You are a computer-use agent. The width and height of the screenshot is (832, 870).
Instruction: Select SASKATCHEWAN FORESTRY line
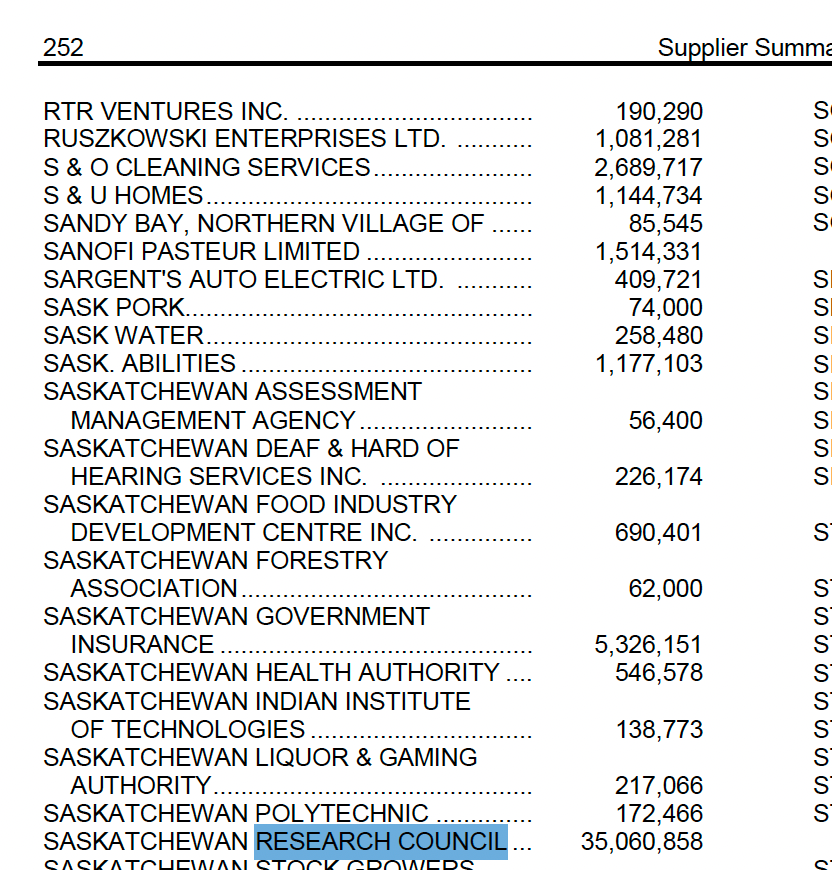click(x=216, y=560)
